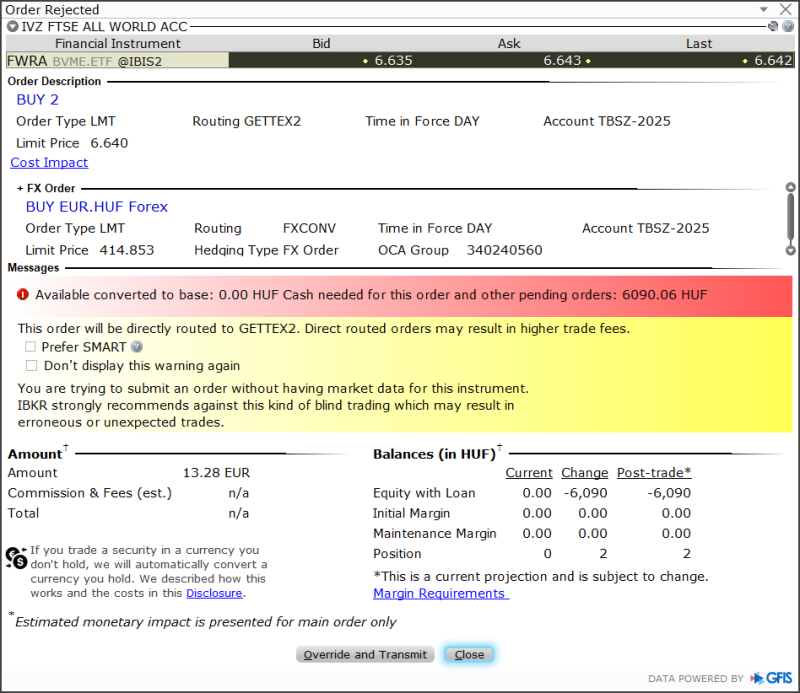Close the Order Rejected window
This screenshot has width=800, height=693.
(786, 9)
